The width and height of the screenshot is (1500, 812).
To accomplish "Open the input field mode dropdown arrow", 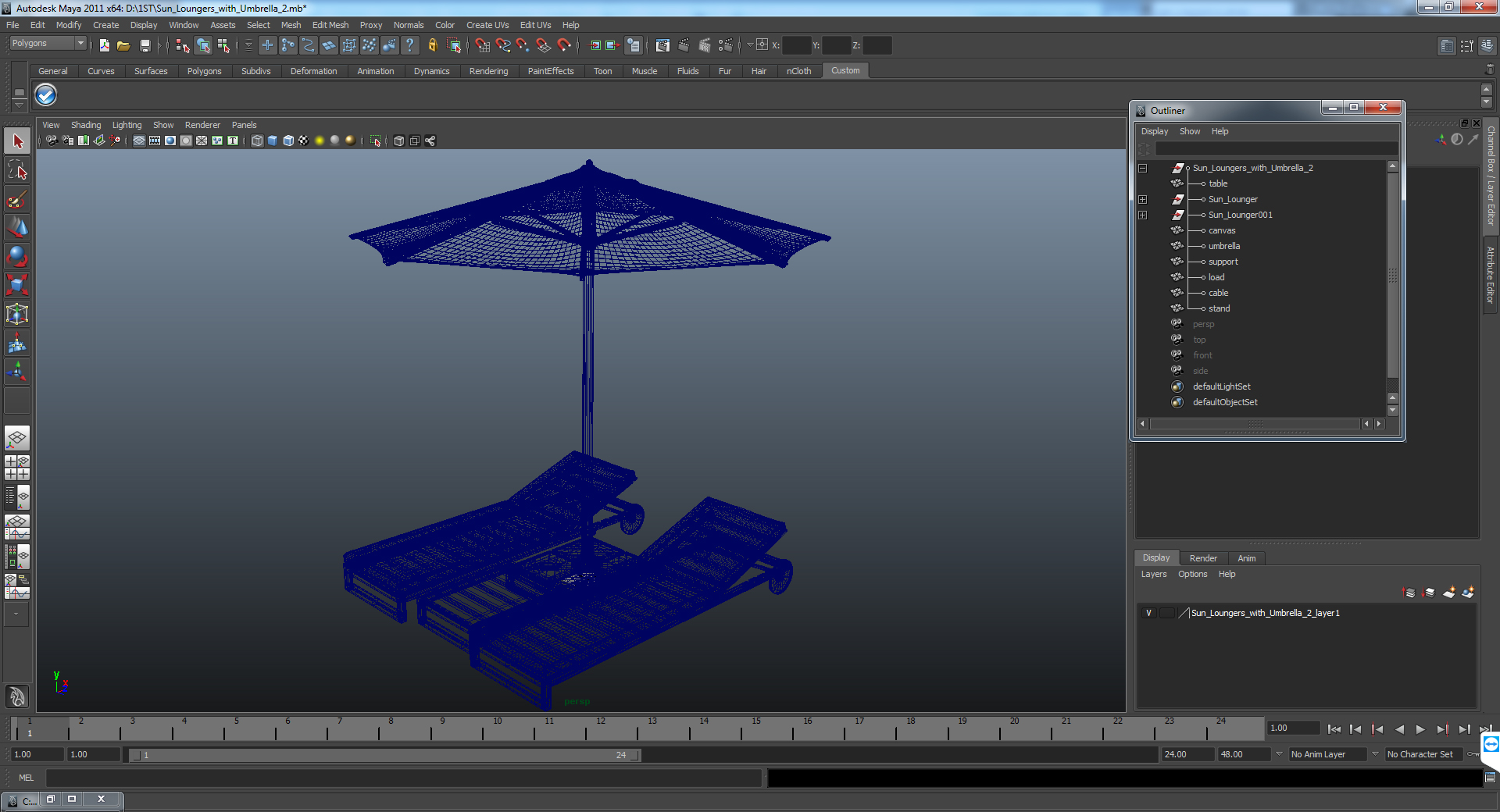I will [749, 45].
